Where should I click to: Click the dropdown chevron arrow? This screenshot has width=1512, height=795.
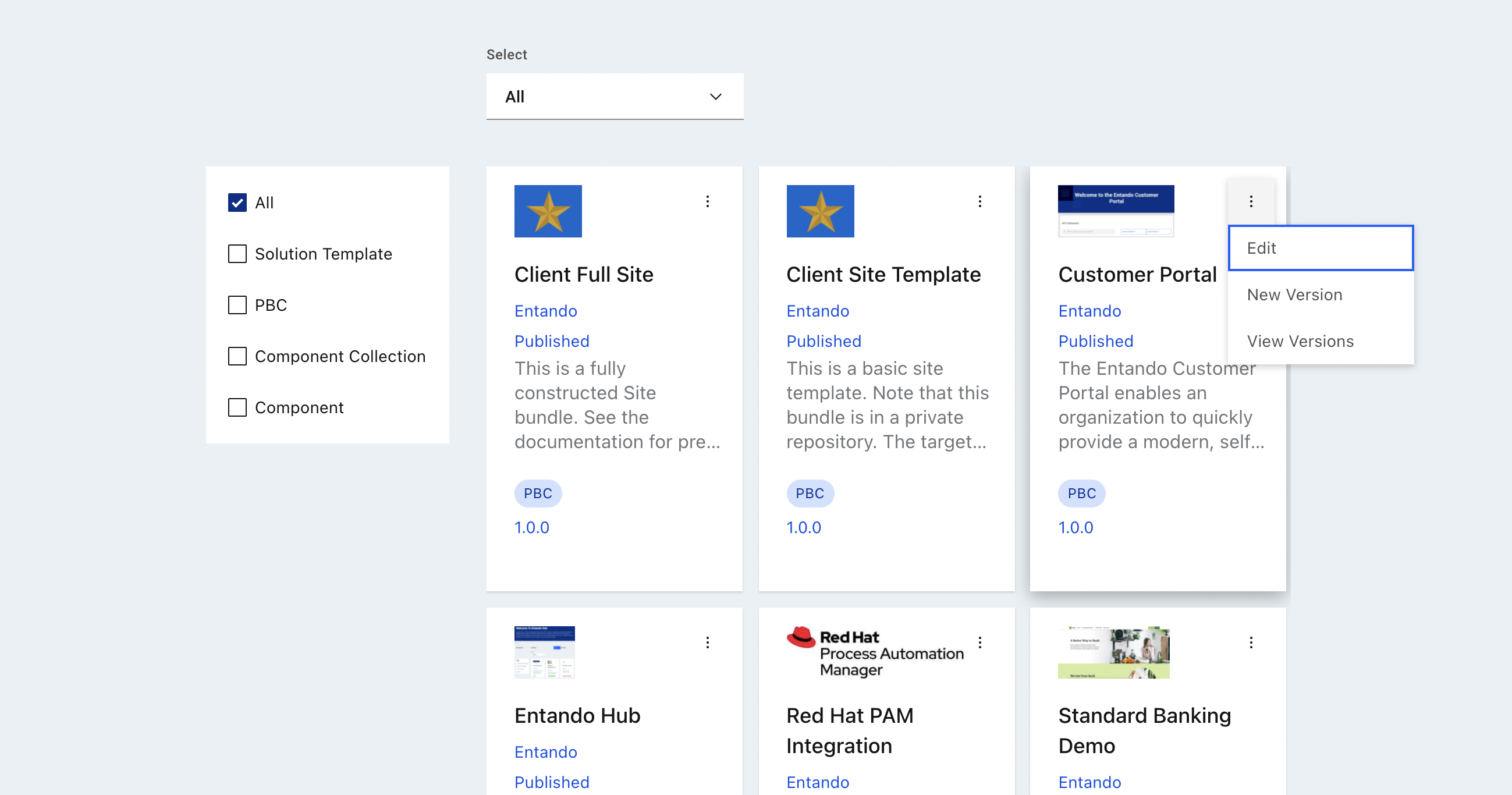pyautogui.click(x=715, y=96)
